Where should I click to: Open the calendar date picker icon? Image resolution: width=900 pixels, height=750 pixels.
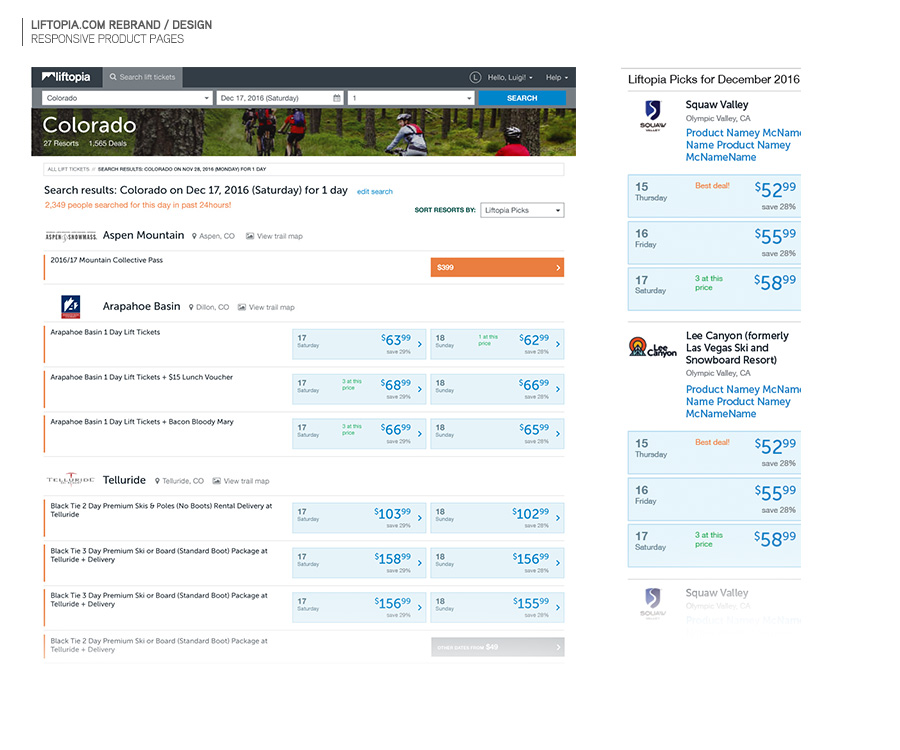tap(337, 98)
